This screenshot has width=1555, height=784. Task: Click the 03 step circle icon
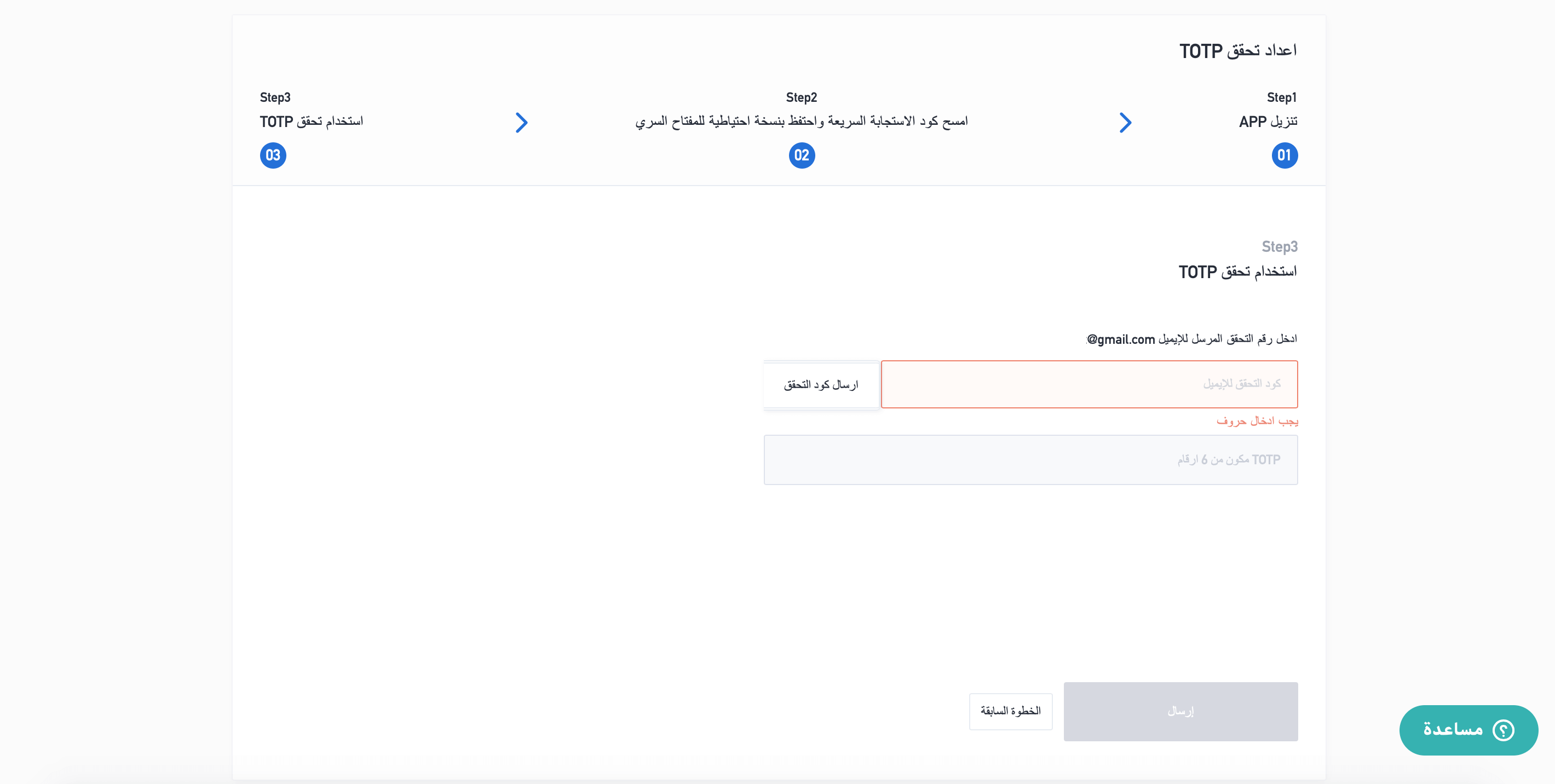(273, 155)
